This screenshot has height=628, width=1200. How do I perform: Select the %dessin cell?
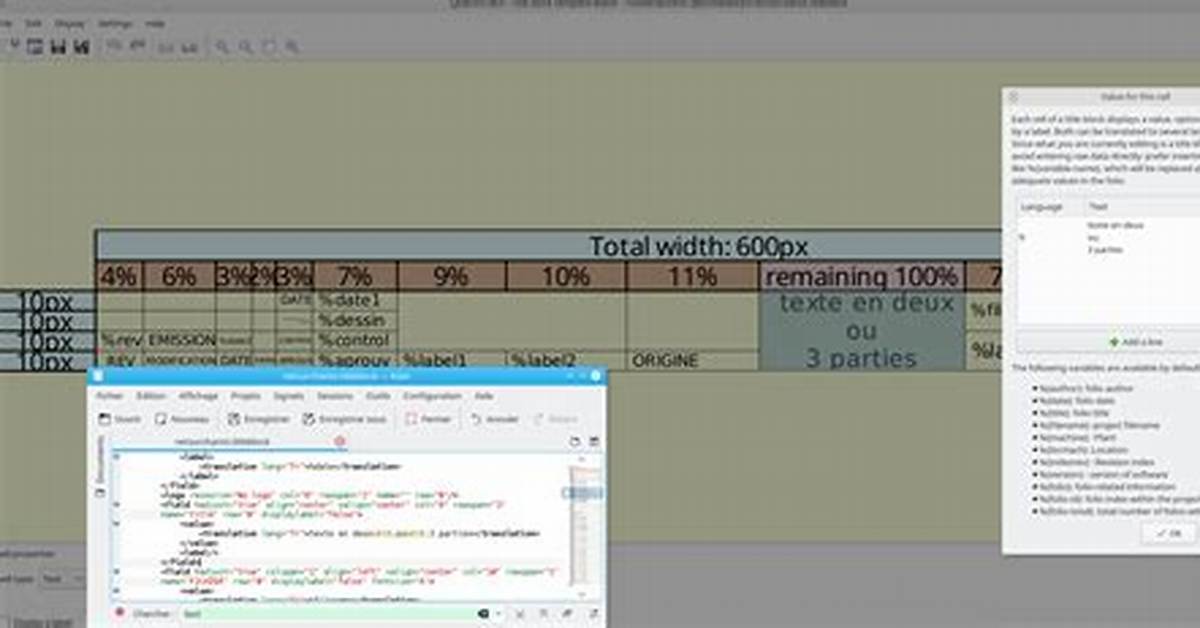pos(355,320)
